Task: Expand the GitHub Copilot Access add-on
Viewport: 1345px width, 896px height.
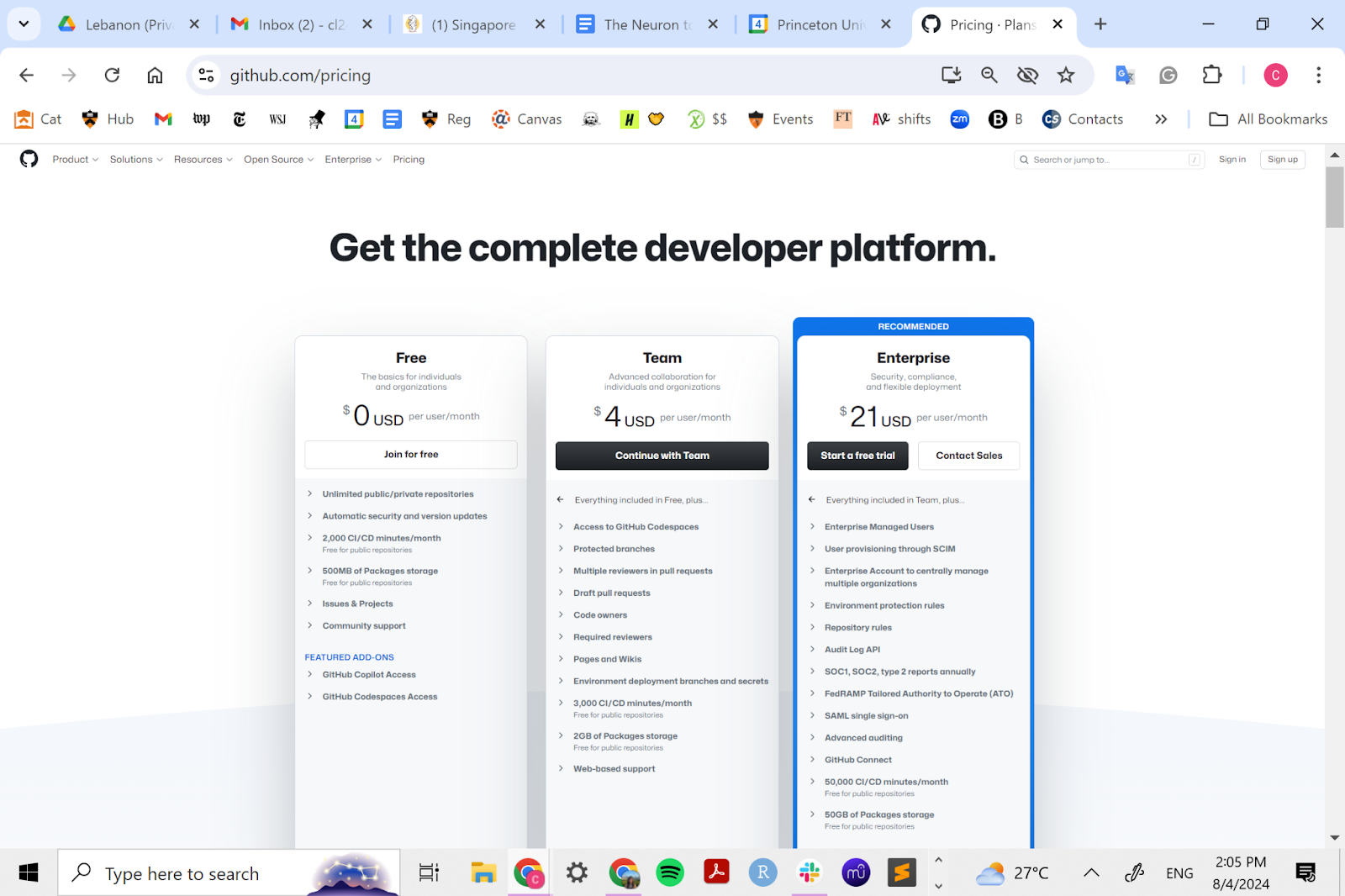Action: [361, 675]
